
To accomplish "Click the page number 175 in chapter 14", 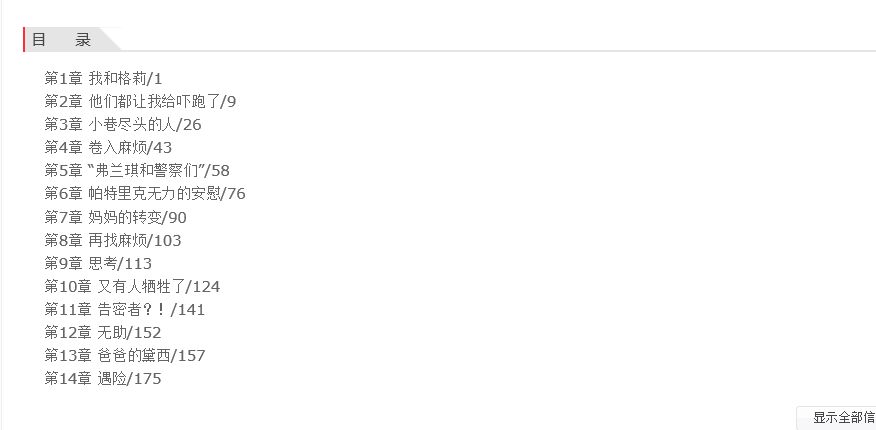I will [148, 379].
